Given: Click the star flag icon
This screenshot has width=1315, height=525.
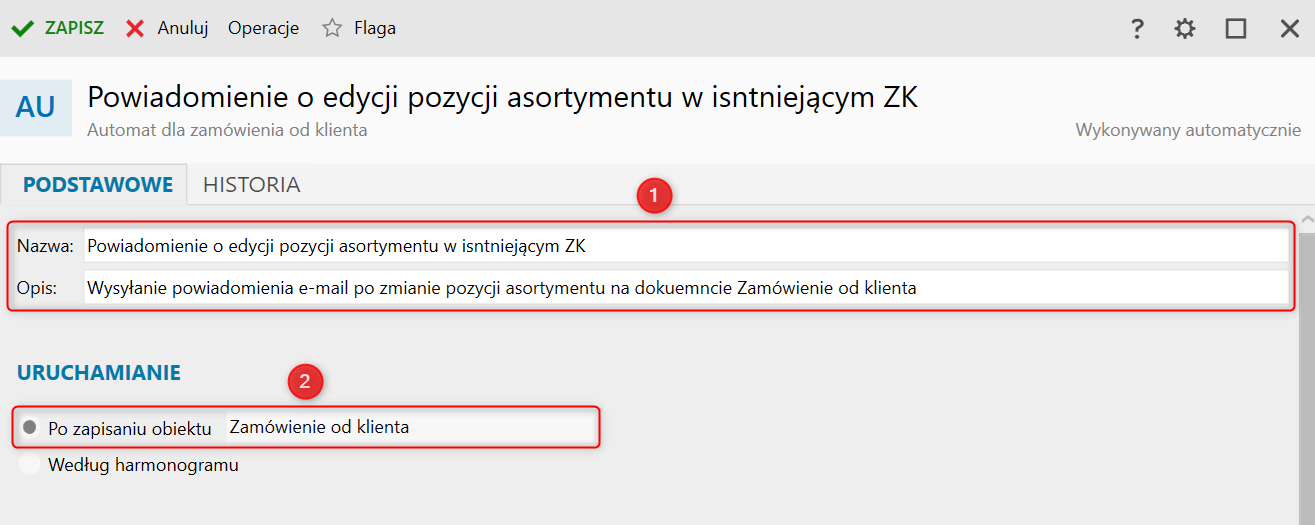Looking at the screenshot, I should pos(332,28).
